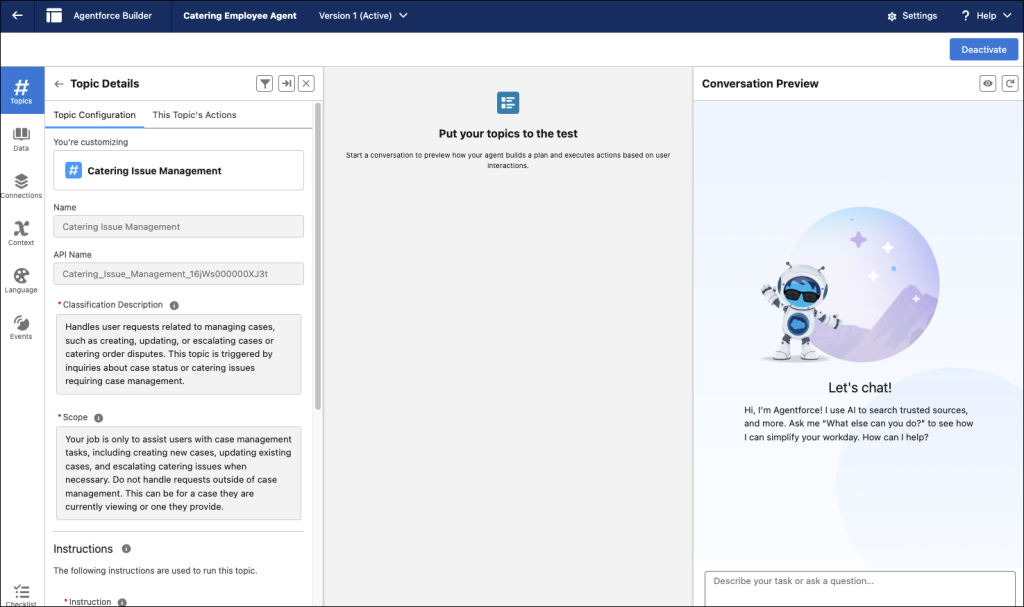Open the filter options in Topic Details
The height and width of the screenshot is (607, 1024).
[x=264, y=83]
